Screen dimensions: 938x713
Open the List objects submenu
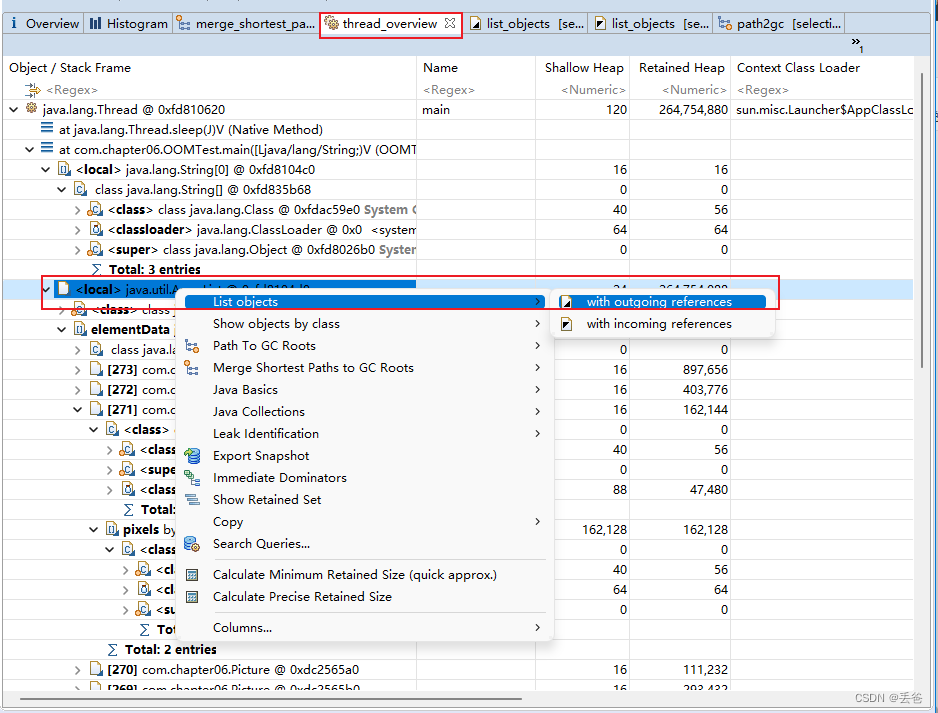[365, 302]
